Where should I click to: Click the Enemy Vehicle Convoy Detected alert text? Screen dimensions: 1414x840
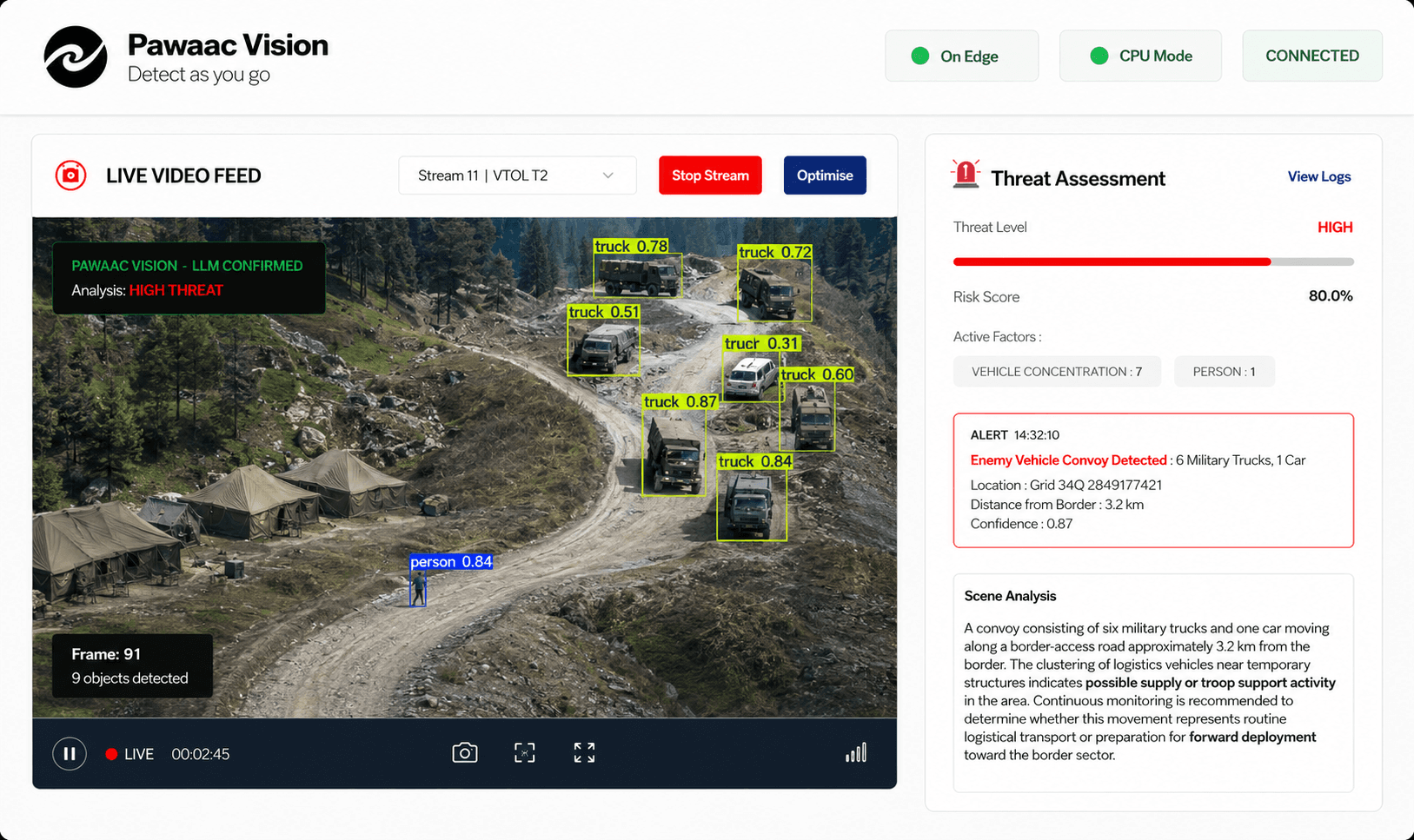point(1068,460)
